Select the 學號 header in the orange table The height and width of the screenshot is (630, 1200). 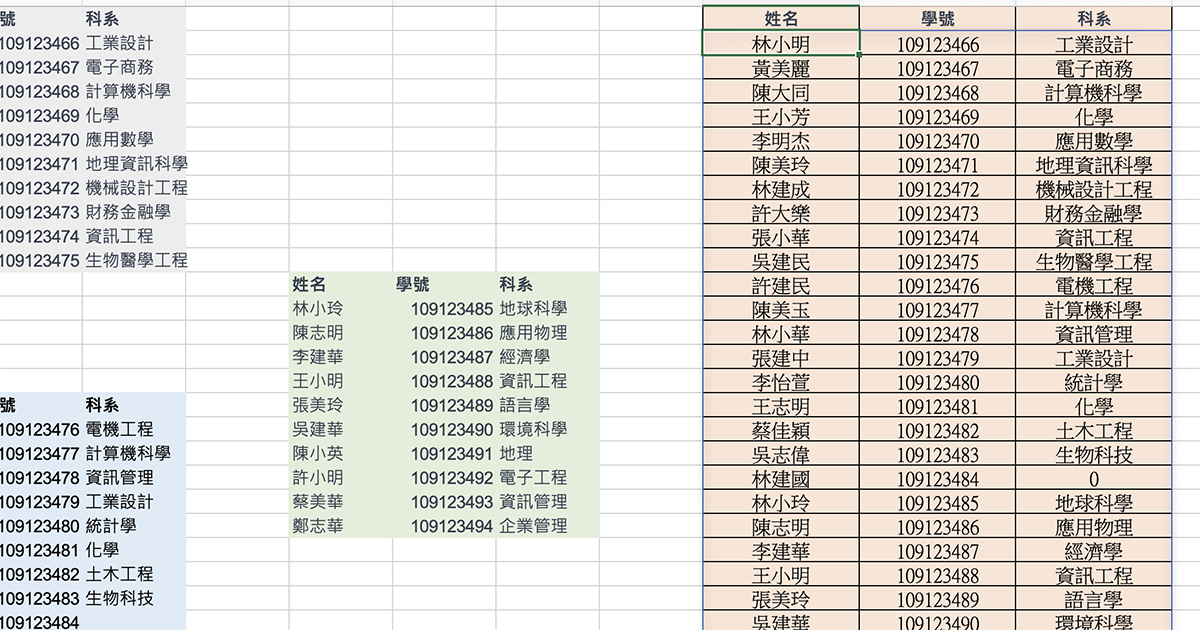click(940, 18)
